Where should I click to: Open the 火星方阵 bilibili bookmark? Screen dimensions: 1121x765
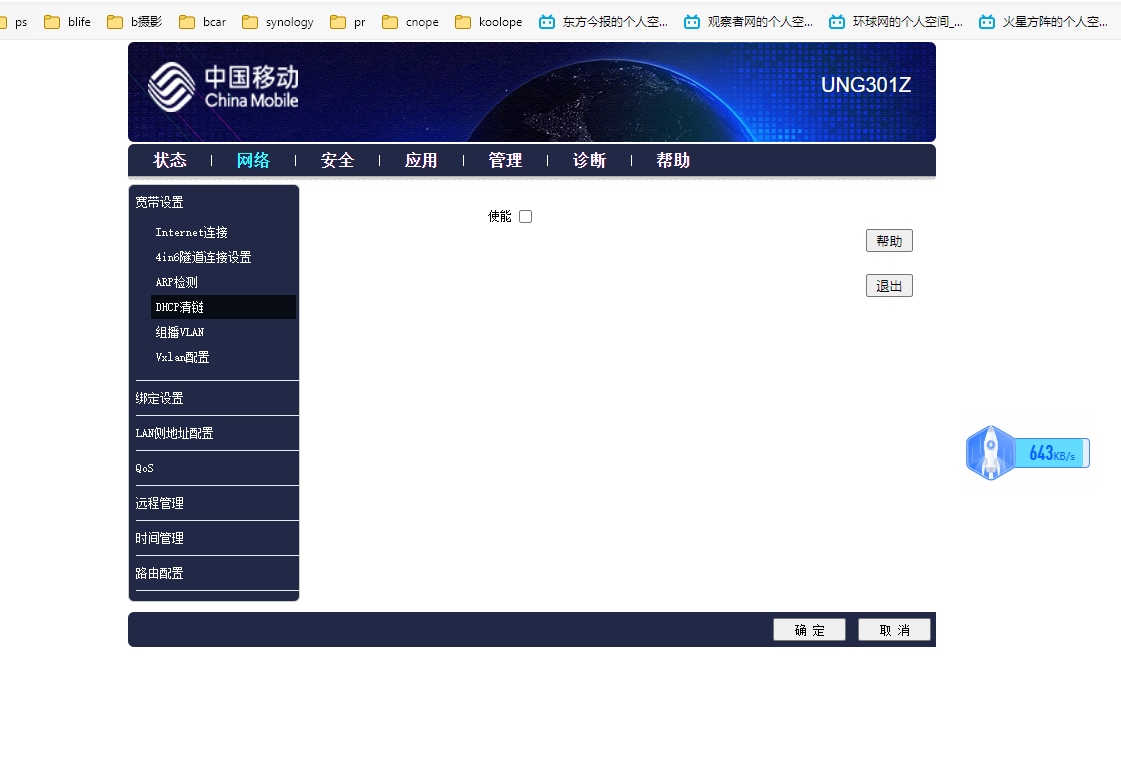[1043, 22]
